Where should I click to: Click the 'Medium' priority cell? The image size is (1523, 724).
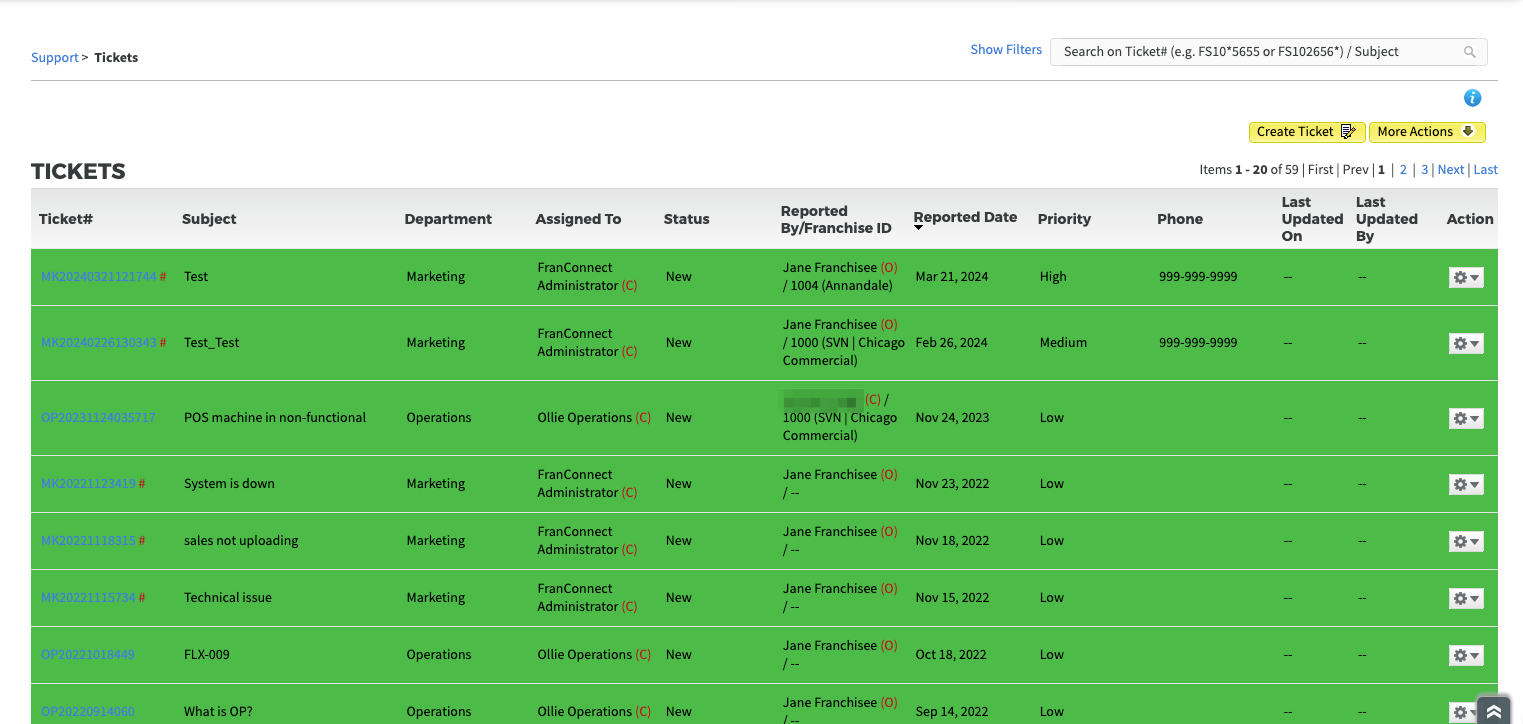click(x=1063, y=342)
